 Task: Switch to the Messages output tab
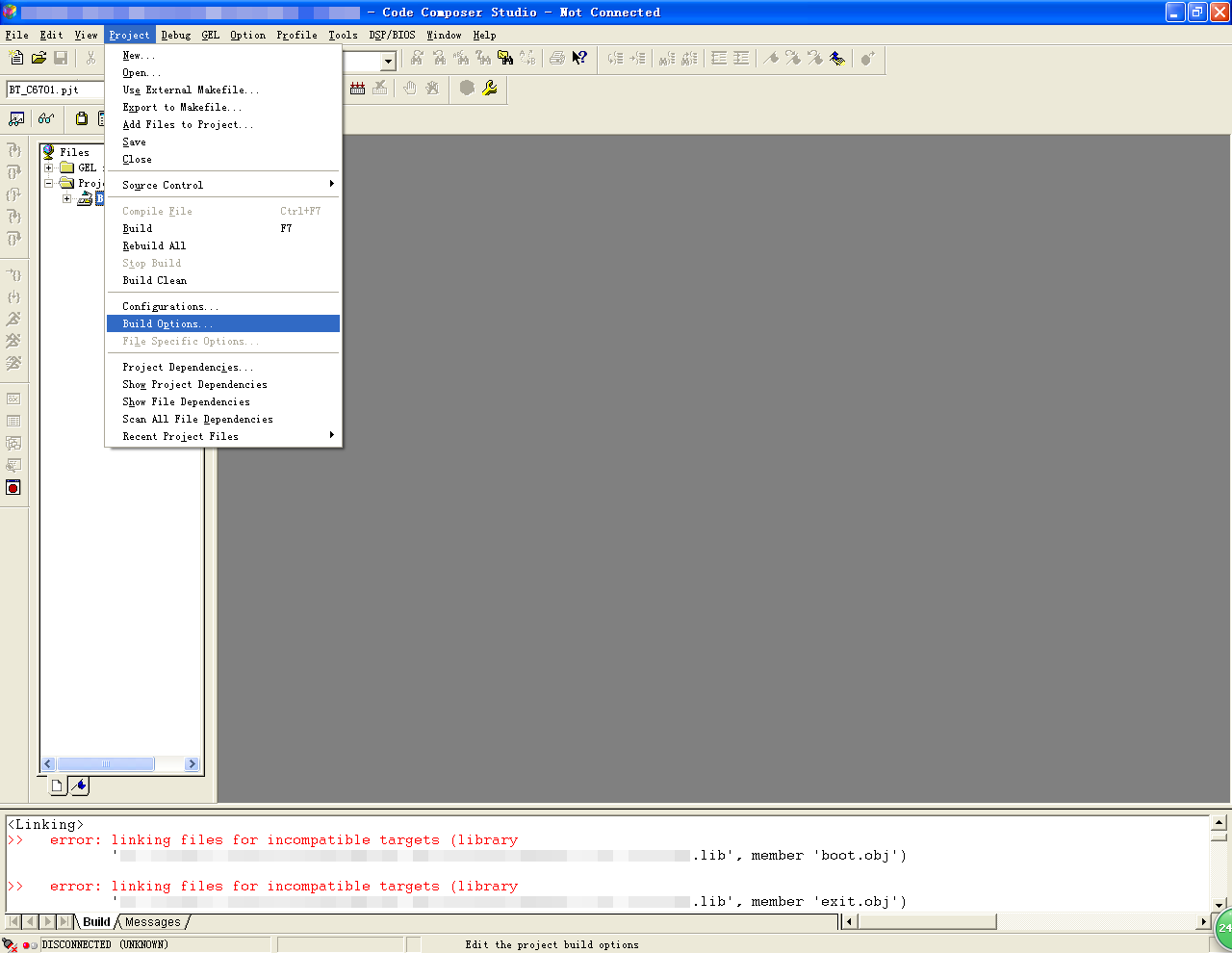click(x=153, y=922)
